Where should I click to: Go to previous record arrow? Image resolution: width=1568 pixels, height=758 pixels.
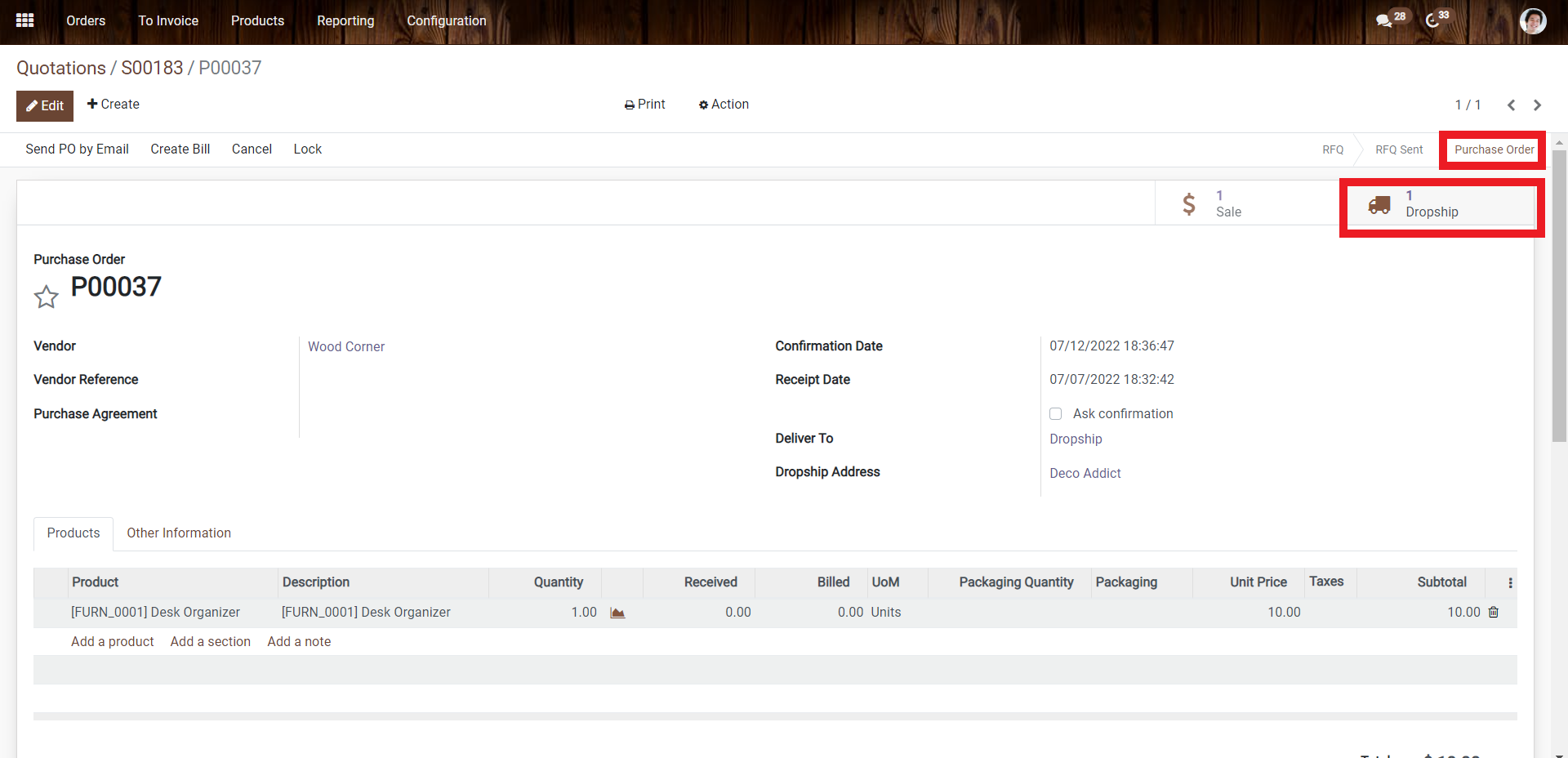1511,105
